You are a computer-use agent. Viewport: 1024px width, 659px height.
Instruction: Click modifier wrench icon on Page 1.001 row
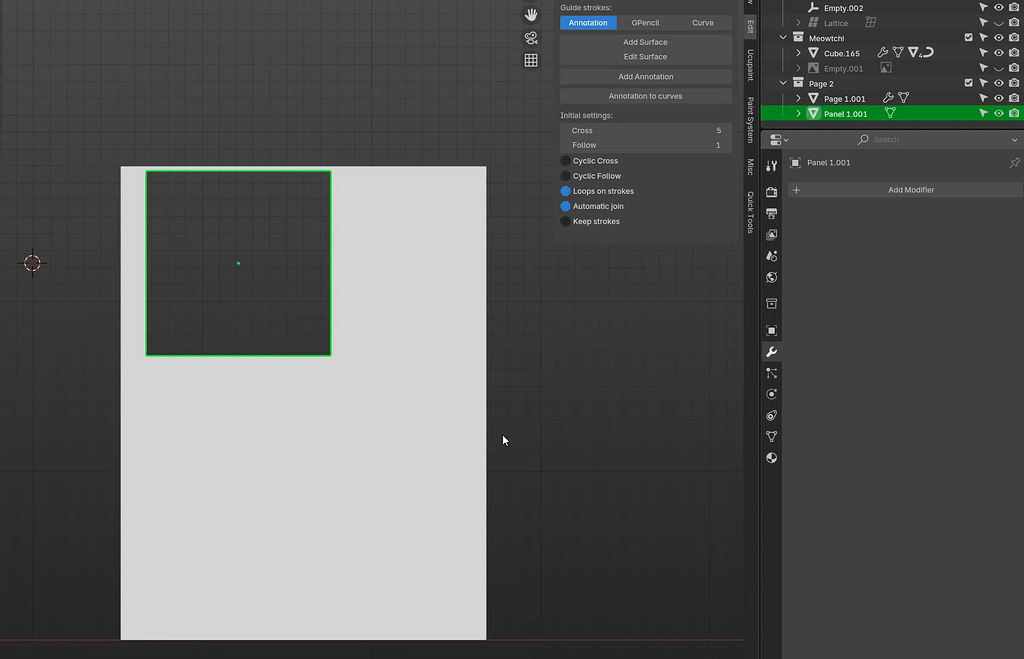pyautogui.click(x=888, y=98)
